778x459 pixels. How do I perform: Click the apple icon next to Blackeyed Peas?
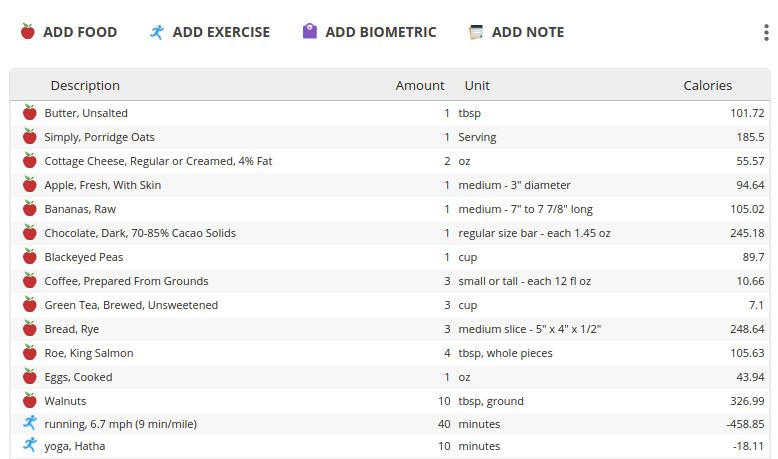click(29, 257)
